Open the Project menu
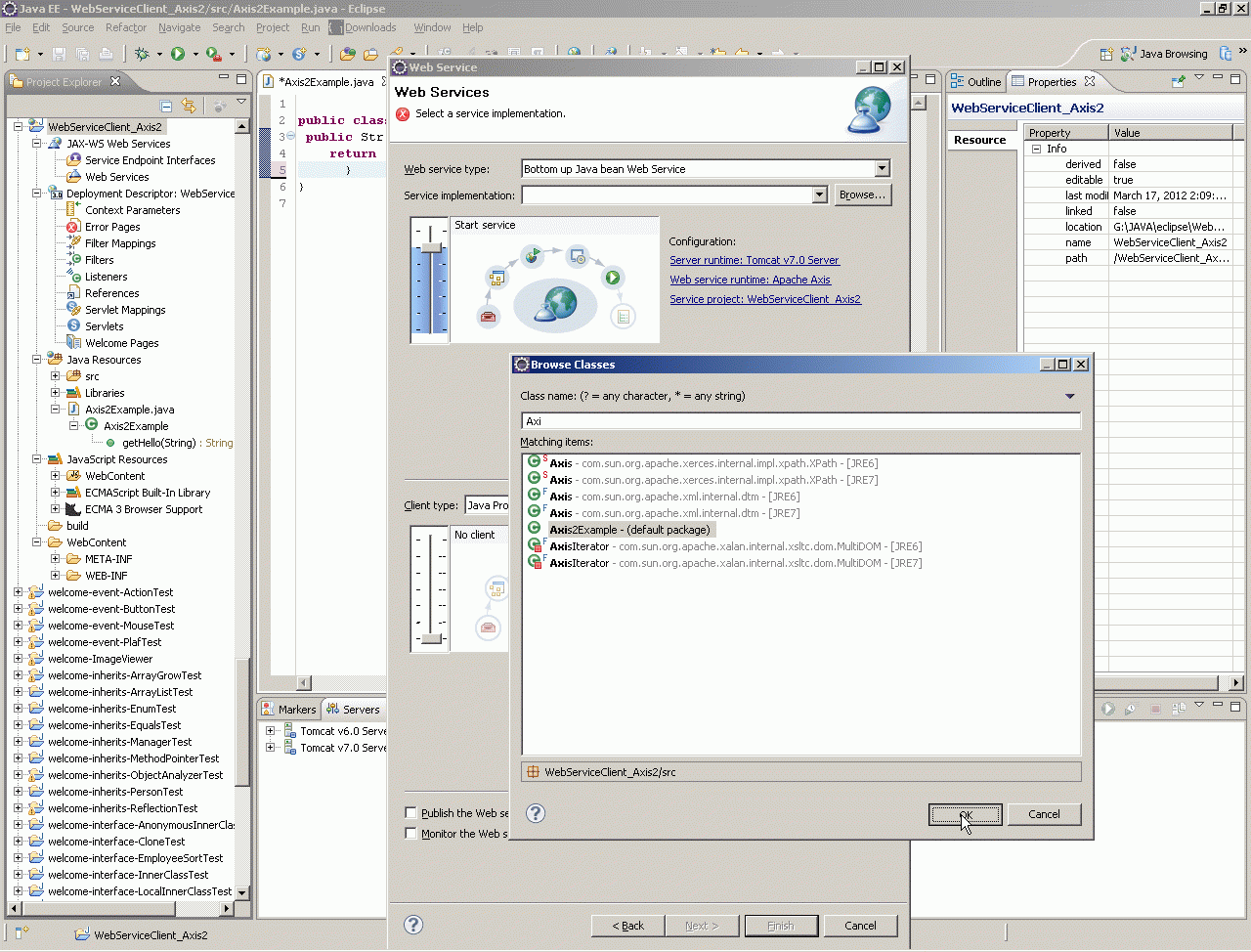Image resolution: width=1251 pixels, height=952 pixels. pos(273,27)
